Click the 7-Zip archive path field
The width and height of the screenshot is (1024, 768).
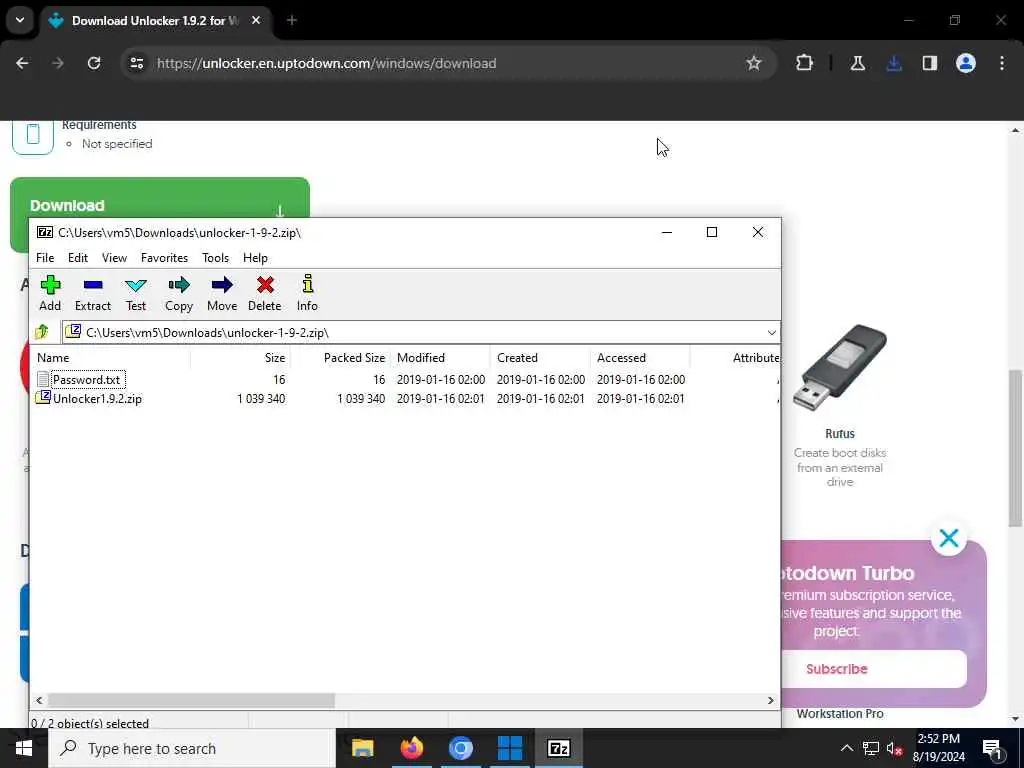click(x=421, y=332)
